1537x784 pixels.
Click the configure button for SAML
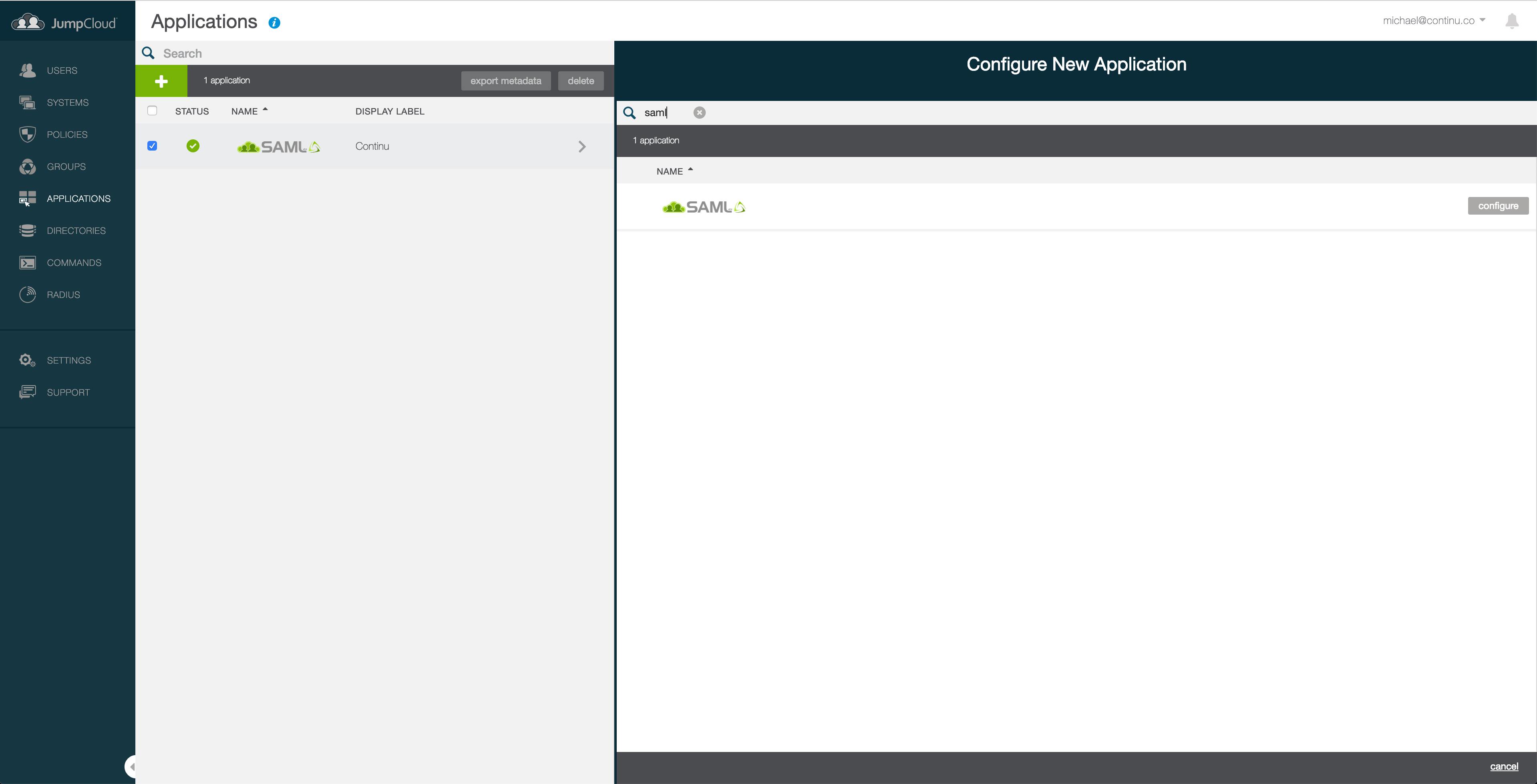click(x=1498, y=206)
